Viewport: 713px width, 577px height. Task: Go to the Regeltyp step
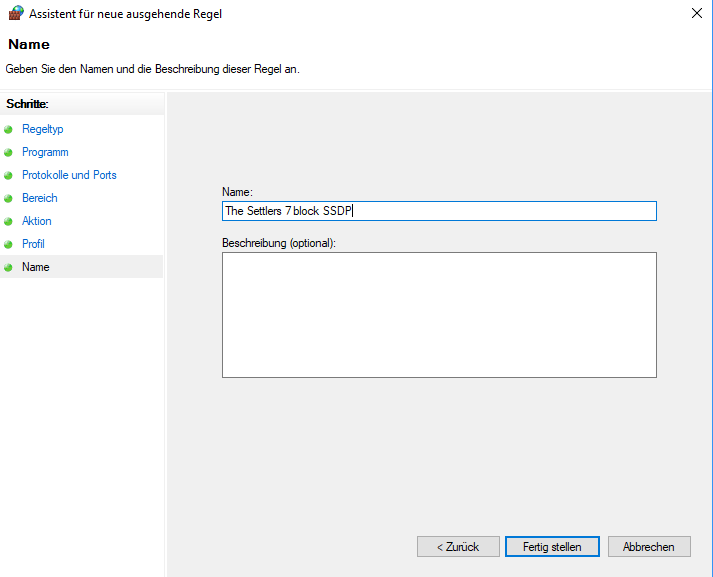click(42, 129)
